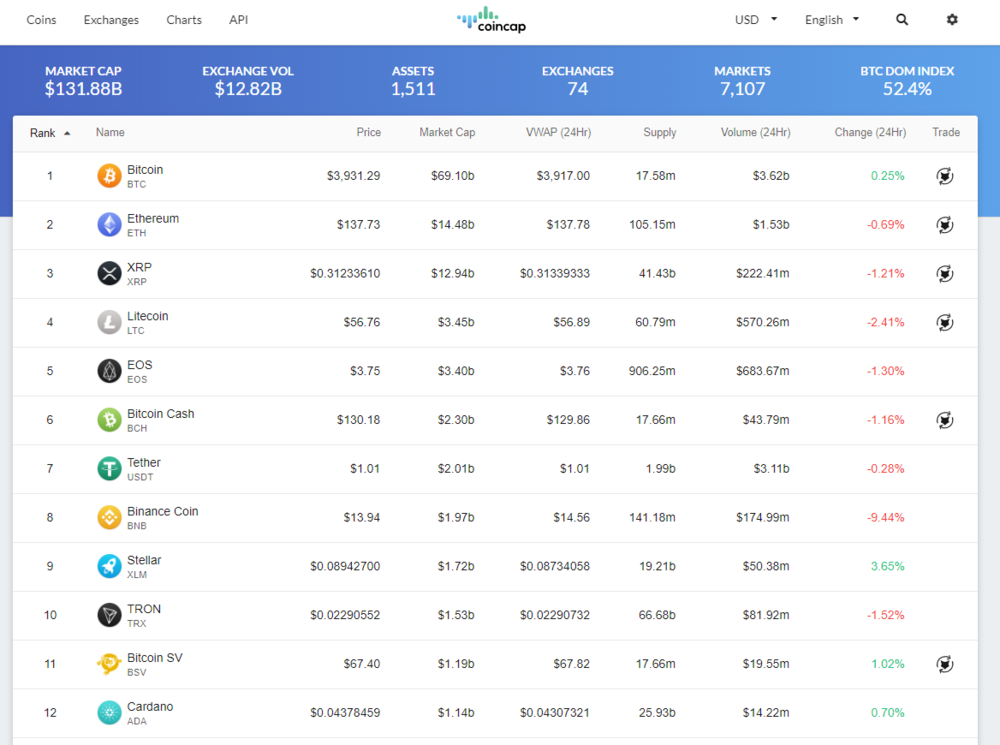The width and height of the screenshot is (1000, 745).
Task: Click the Bitcoin trade ShapeShift icon
Action: 945,176
